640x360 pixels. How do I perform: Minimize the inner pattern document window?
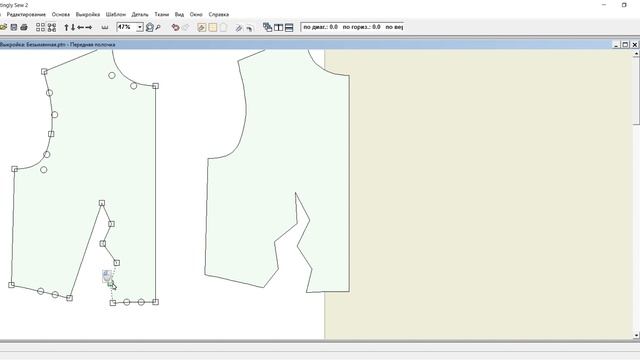click(616, 44)
